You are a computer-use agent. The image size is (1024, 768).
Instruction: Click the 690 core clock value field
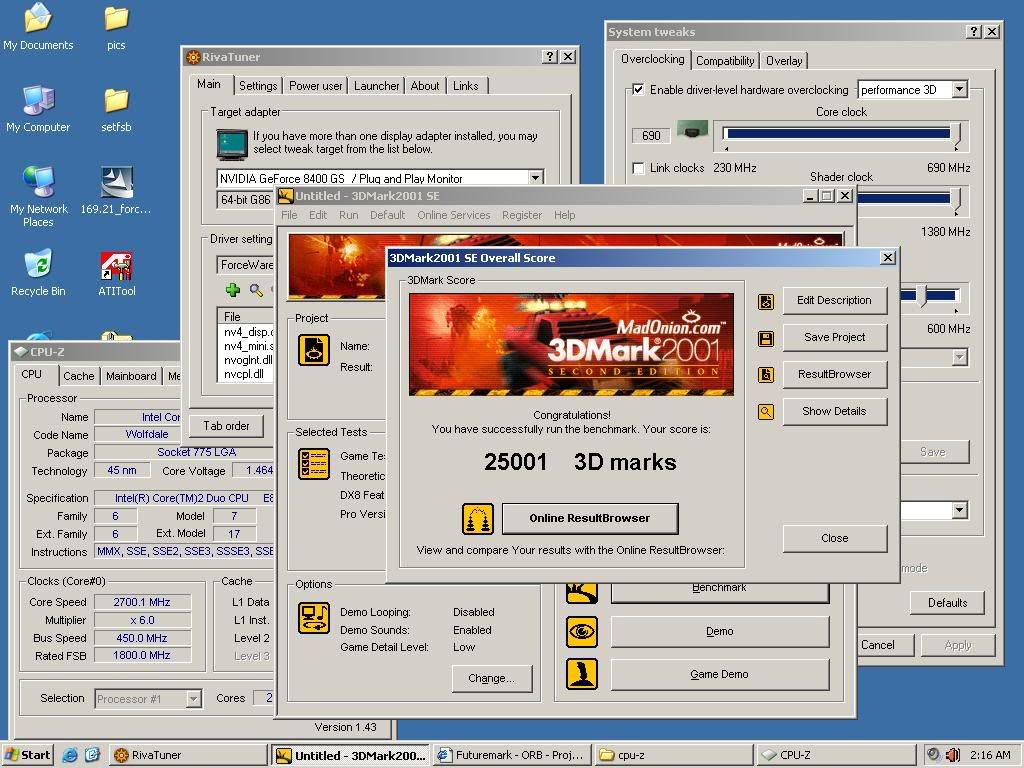650,136
